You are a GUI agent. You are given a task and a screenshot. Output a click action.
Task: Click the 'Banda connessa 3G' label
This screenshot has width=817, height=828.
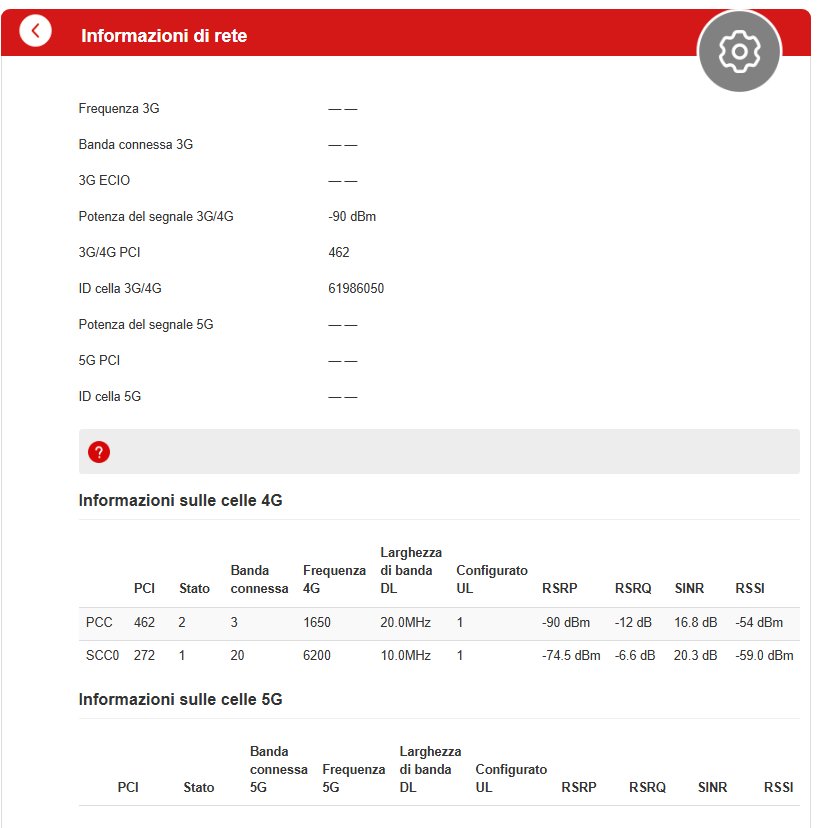coord(136,144)
